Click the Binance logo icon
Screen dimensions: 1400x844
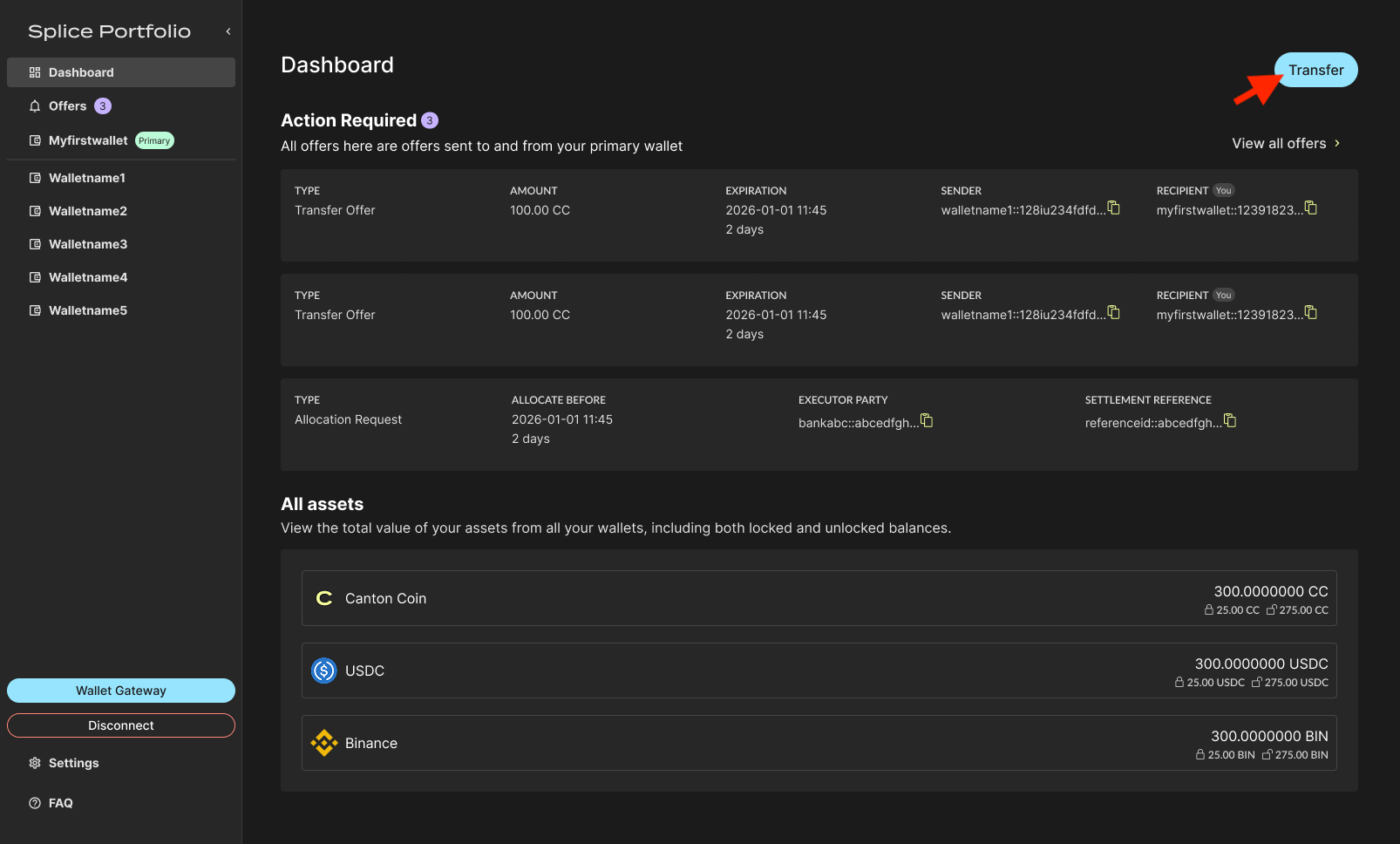click(x=324, y=743)
